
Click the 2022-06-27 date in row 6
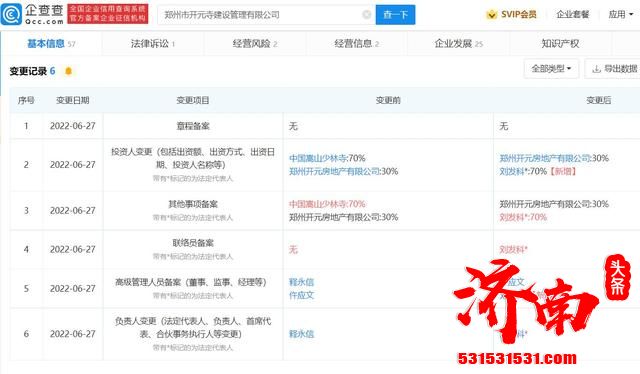pos(73,334)
